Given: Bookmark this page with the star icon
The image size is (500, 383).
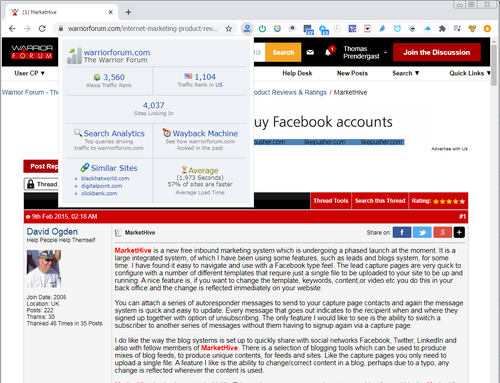Looking at the screenshot, I should coord(228,29).
